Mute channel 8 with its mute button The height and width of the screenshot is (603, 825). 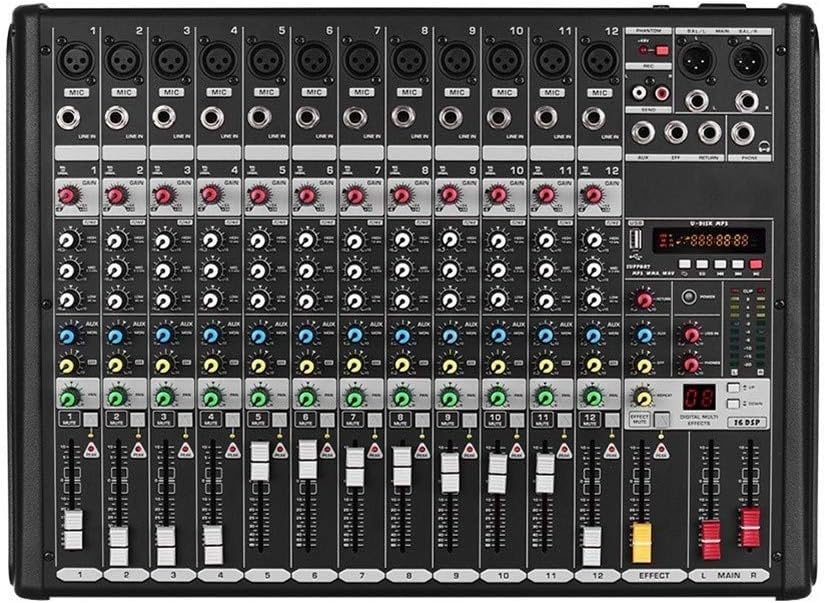click(422, 419)
